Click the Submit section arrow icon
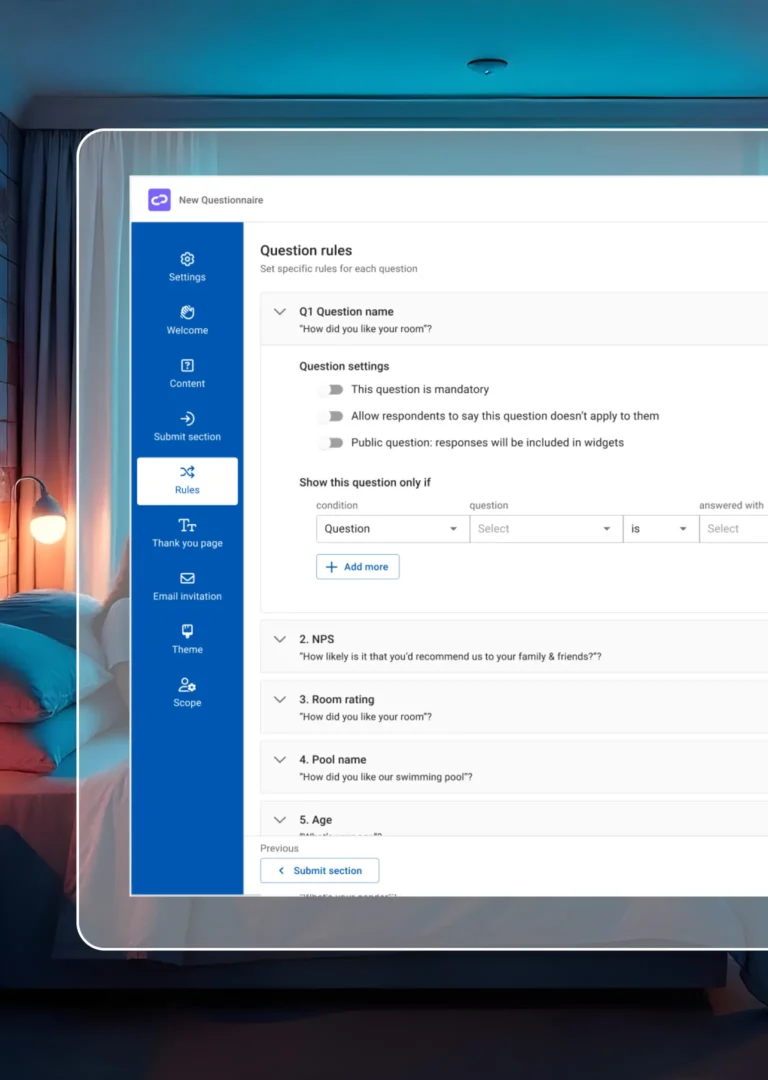 [x=187, y=418]
